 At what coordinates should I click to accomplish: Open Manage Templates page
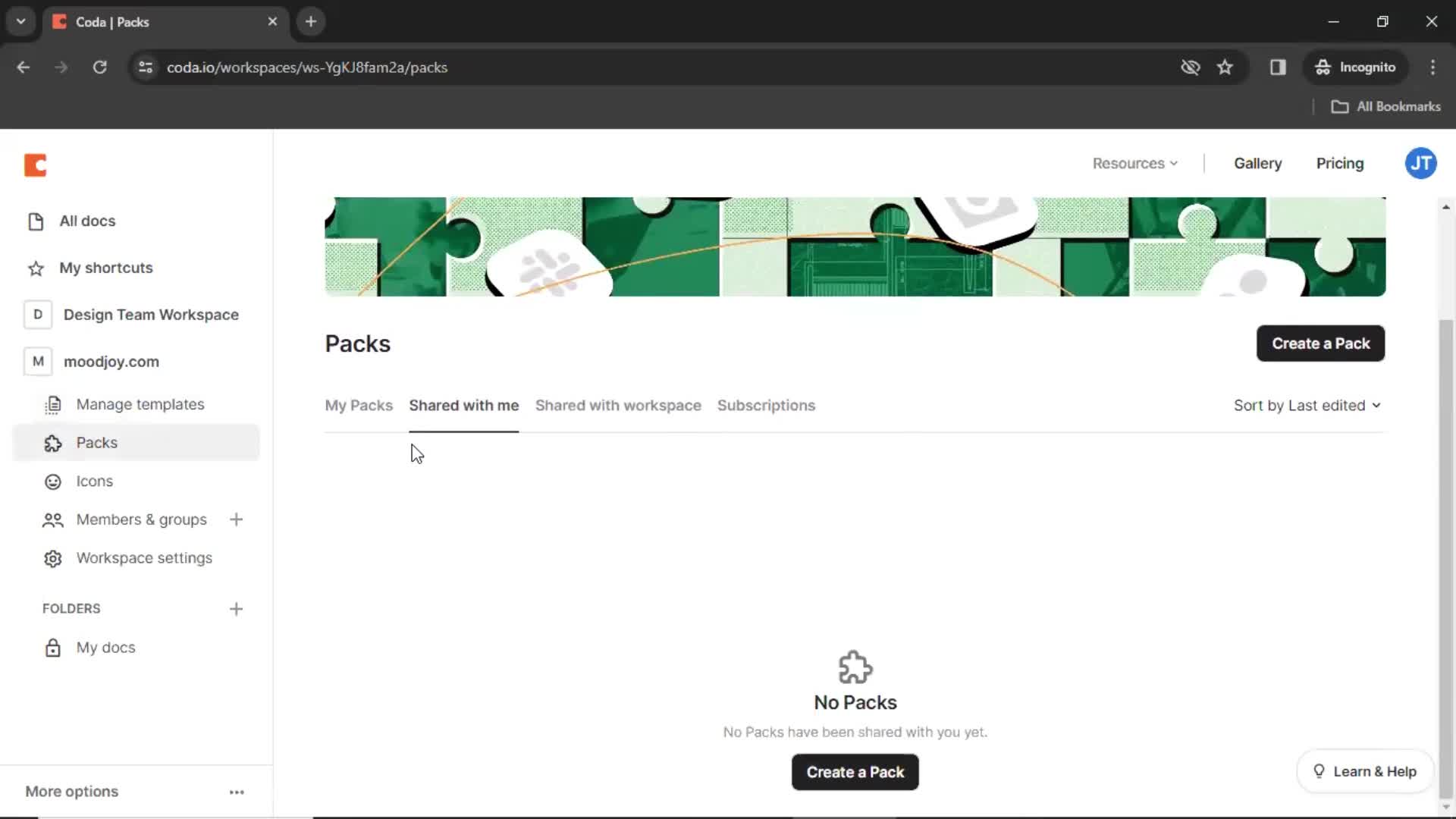(140, 404)
